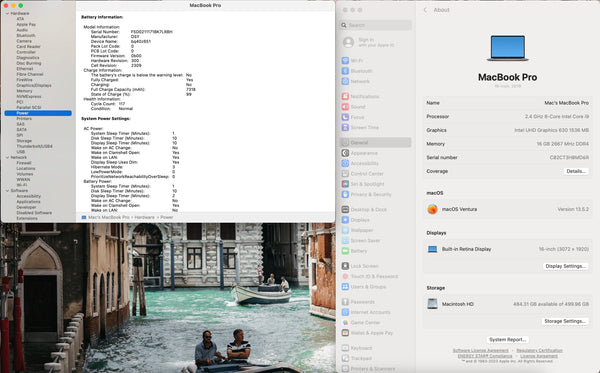Select Lock Screen icon

point(345,266)
